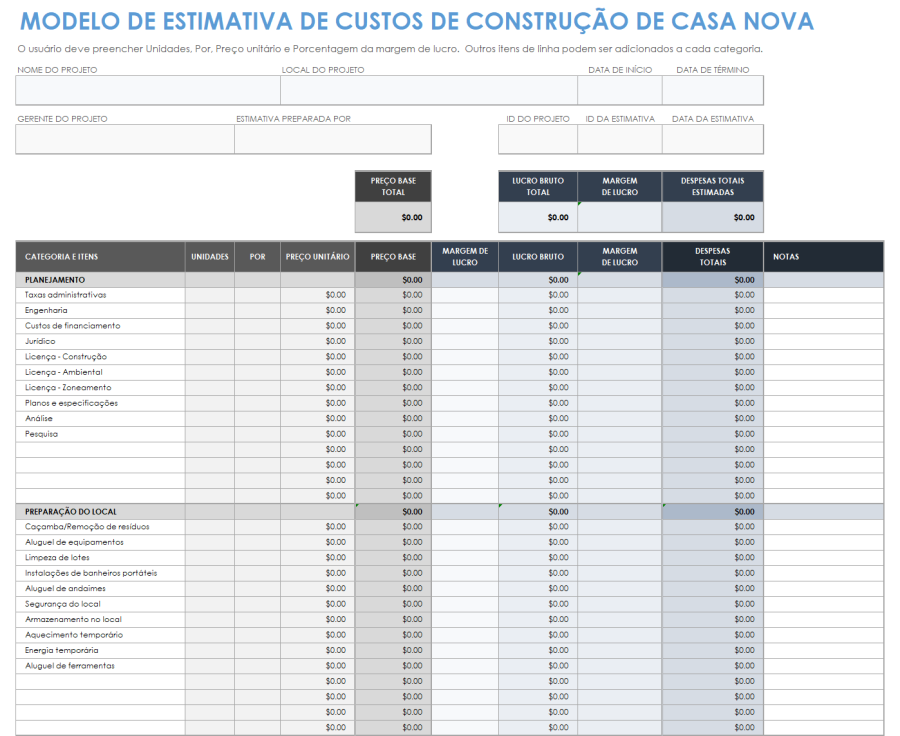Image resolution: width=900 pixels, height=736 pixels.
Task: Select the LUCRO BRUTO TOTAL value cell
Action: [537, 215]
